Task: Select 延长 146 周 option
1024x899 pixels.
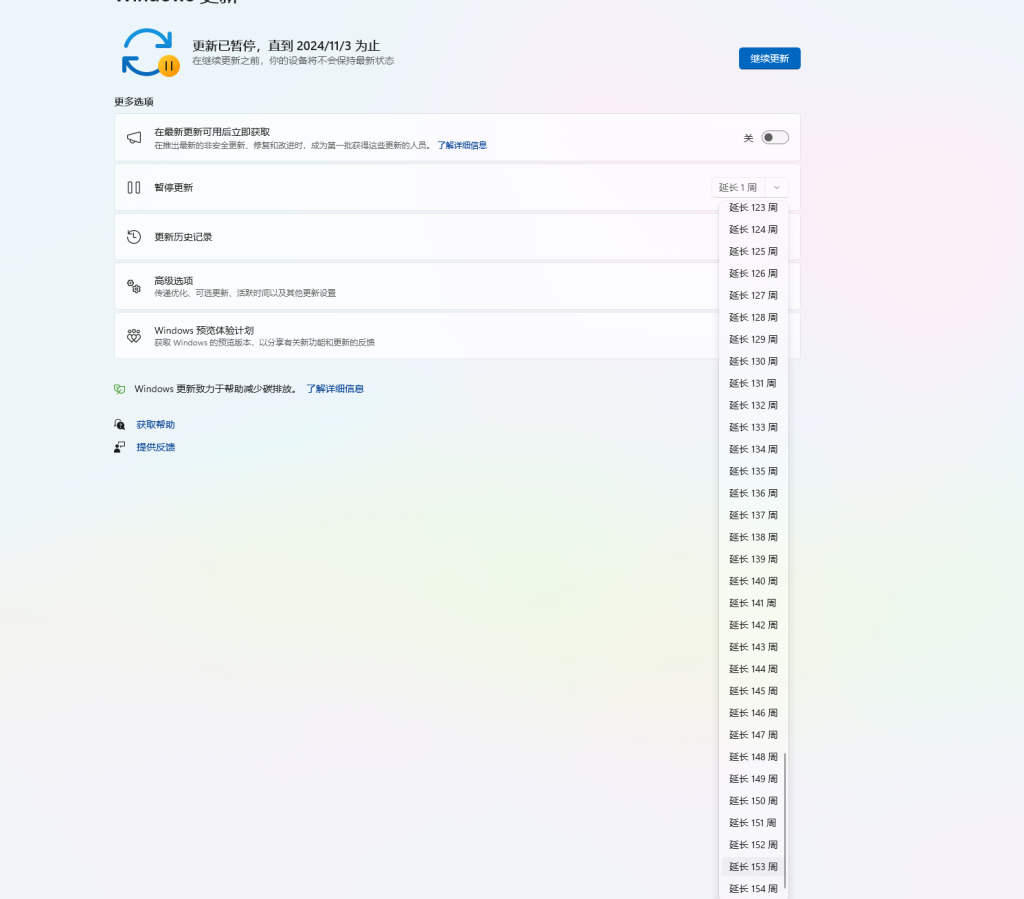Action: [753, 713]
